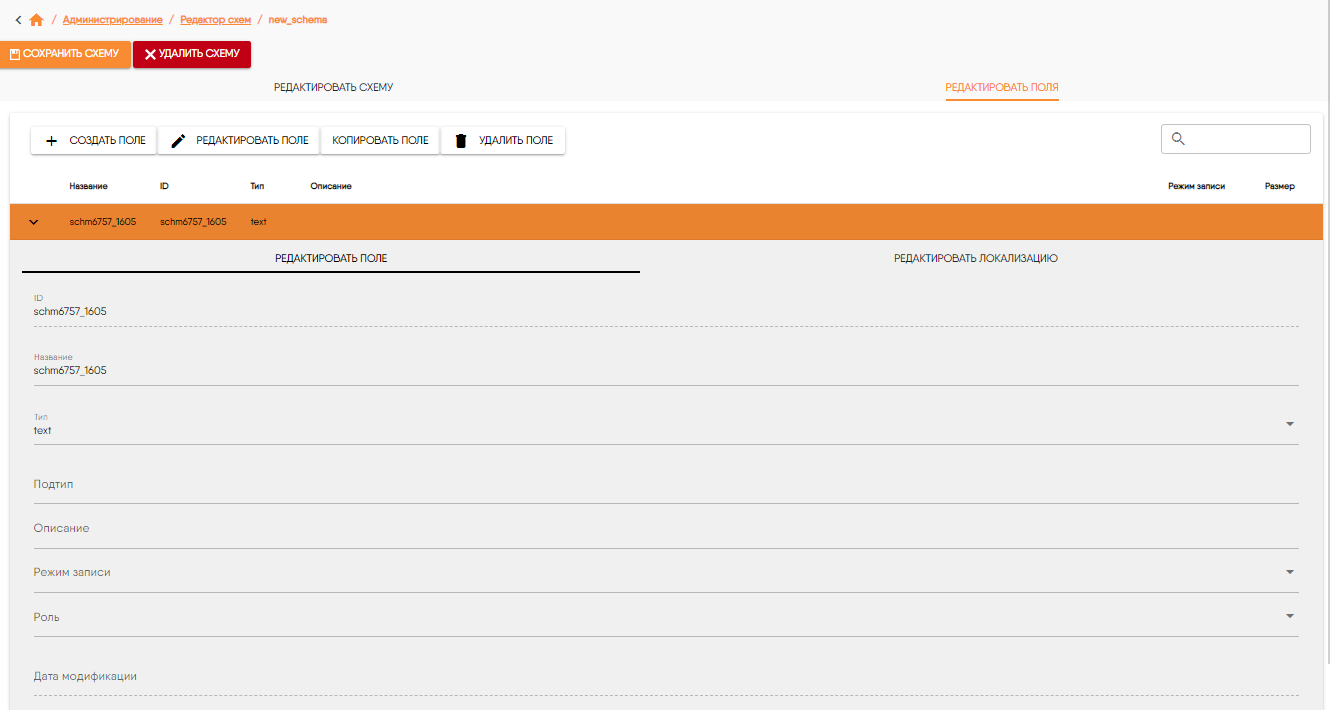The width and height of the screenshot is (1330, 710).
Task: Click the Подтип input field
Action: point(666,484)
